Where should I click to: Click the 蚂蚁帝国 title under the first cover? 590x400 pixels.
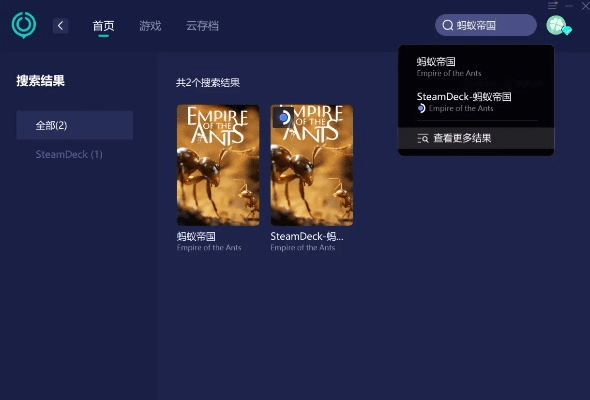click(x=196, y=236)
